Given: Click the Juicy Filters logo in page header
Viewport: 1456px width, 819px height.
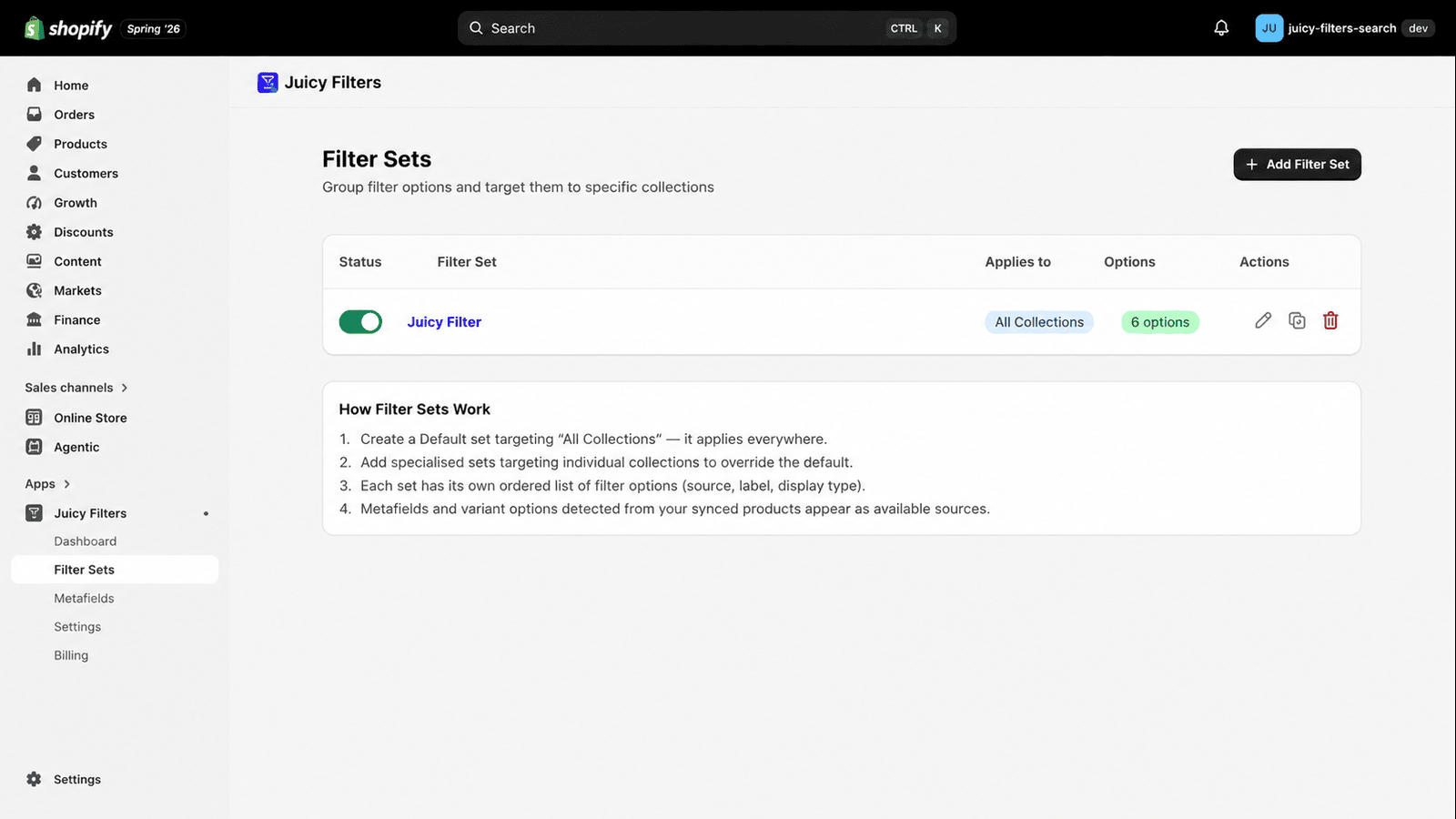Looking at the screenshot, I should 268,83.
